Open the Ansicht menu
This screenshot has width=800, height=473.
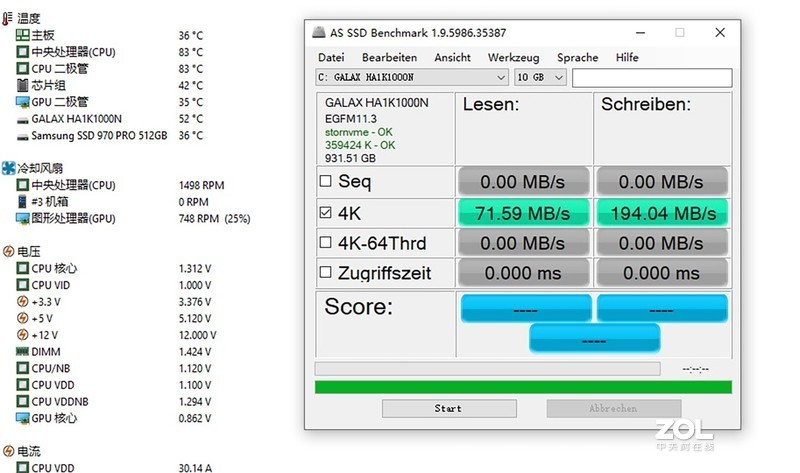pyautogui.click(x=452, y=58)
